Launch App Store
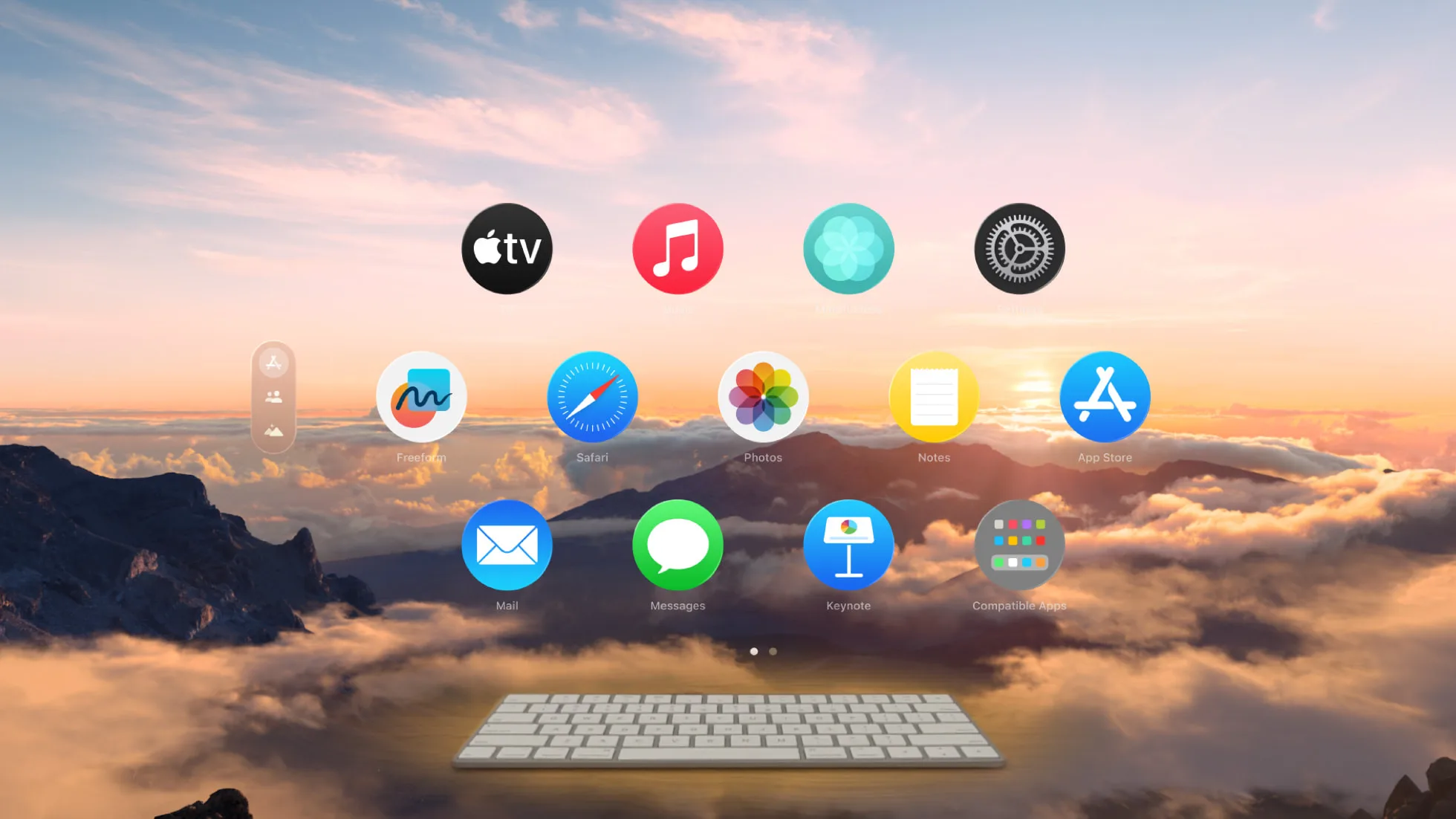The width and height of the screenshot is (1456, 819). coord(1105,397)
